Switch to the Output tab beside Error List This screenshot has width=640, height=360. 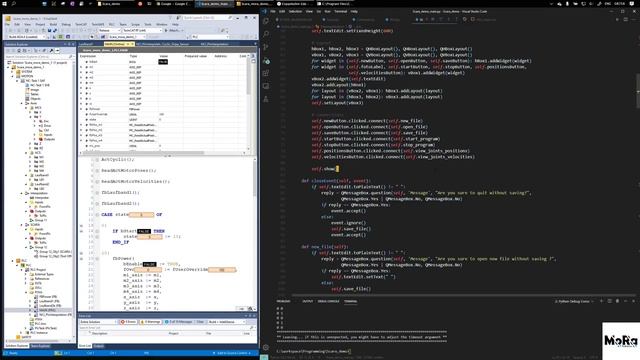(x=99, y=346)
